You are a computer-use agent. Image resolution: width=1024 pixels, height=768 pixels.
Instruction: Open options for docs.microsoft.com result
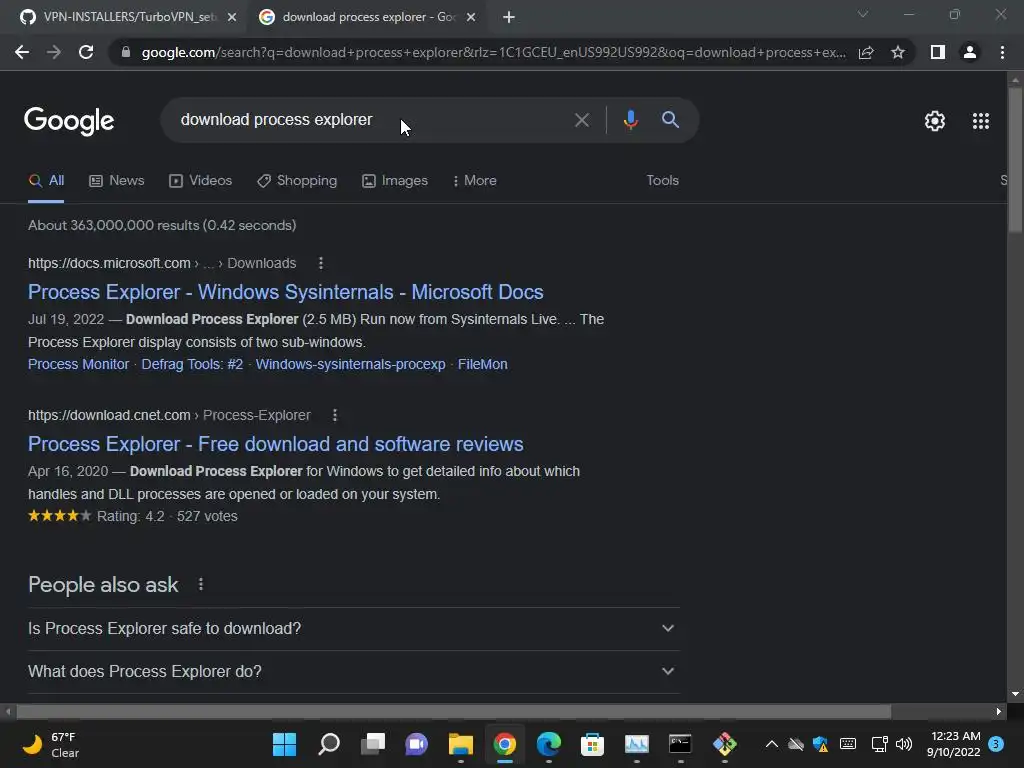click(x=321, y=263)
